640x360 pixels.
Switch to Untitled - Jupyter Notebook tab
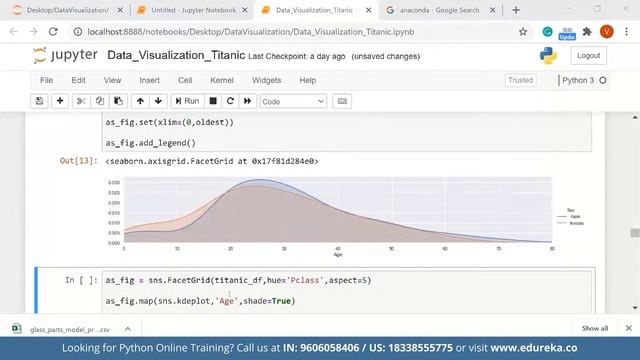pos(193,10)
